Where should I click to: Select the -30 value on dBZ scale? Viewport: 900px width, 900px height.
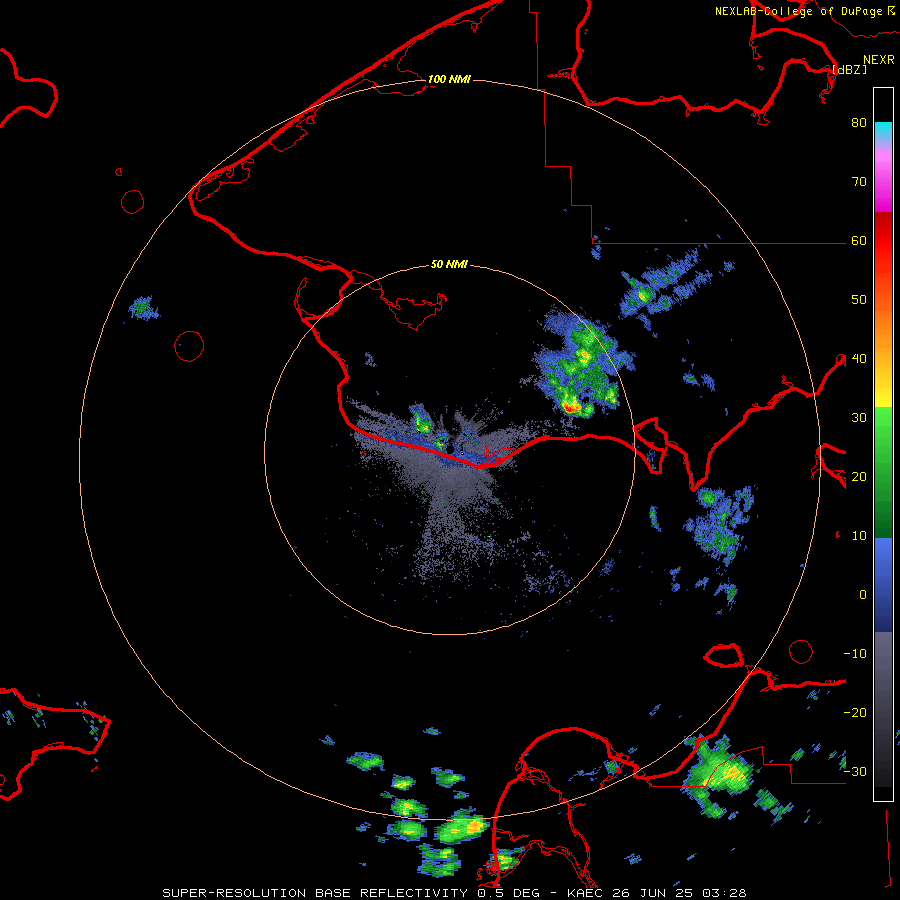(855, 771)
